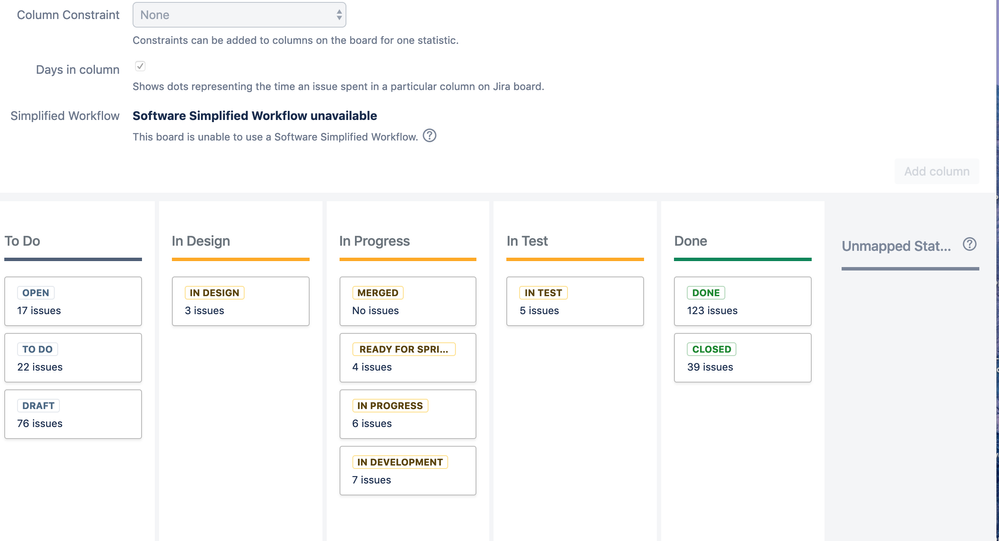The width and height of the screenshot is (999, 541).
Task: Click the Done column header
Action: coord(691,241)
